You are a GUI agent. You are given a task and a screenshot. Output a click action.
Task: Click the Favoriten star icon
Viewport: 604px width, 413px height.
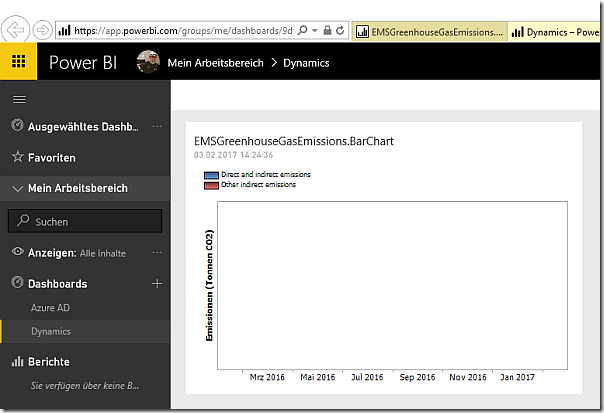[x=17, y=157]
